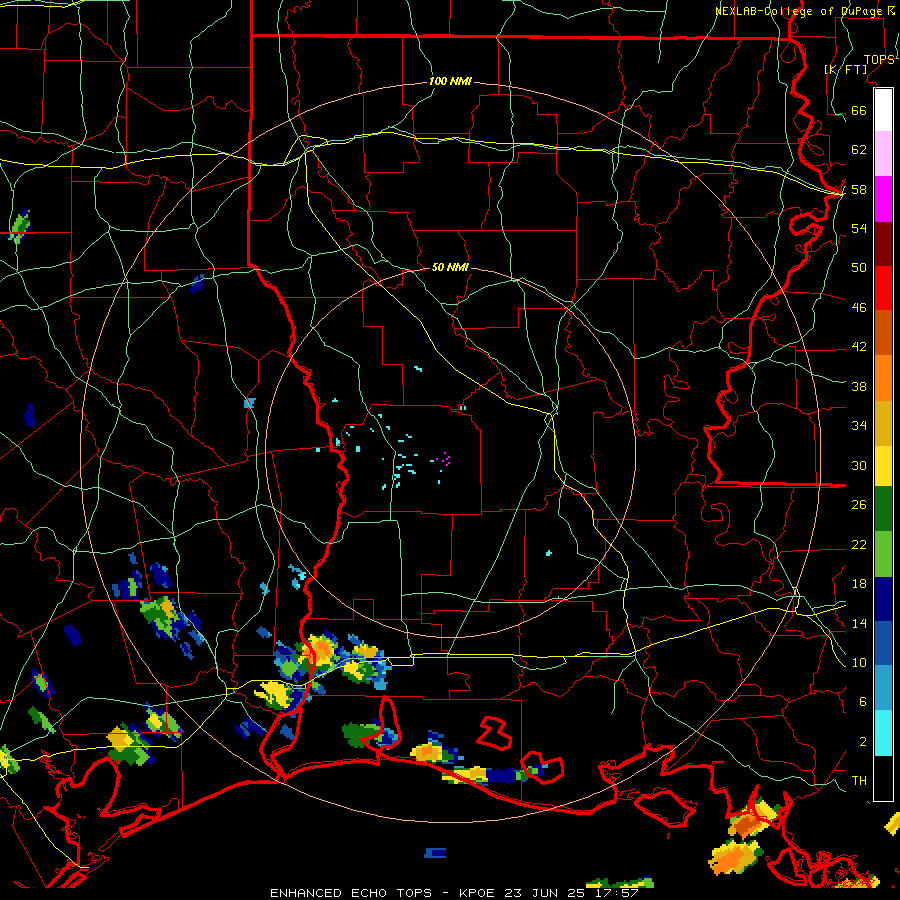The height and width of the screenshot is (900, 900).
Task: Select the dark green 30 kft swatch
Action: [x=883, y=509]
